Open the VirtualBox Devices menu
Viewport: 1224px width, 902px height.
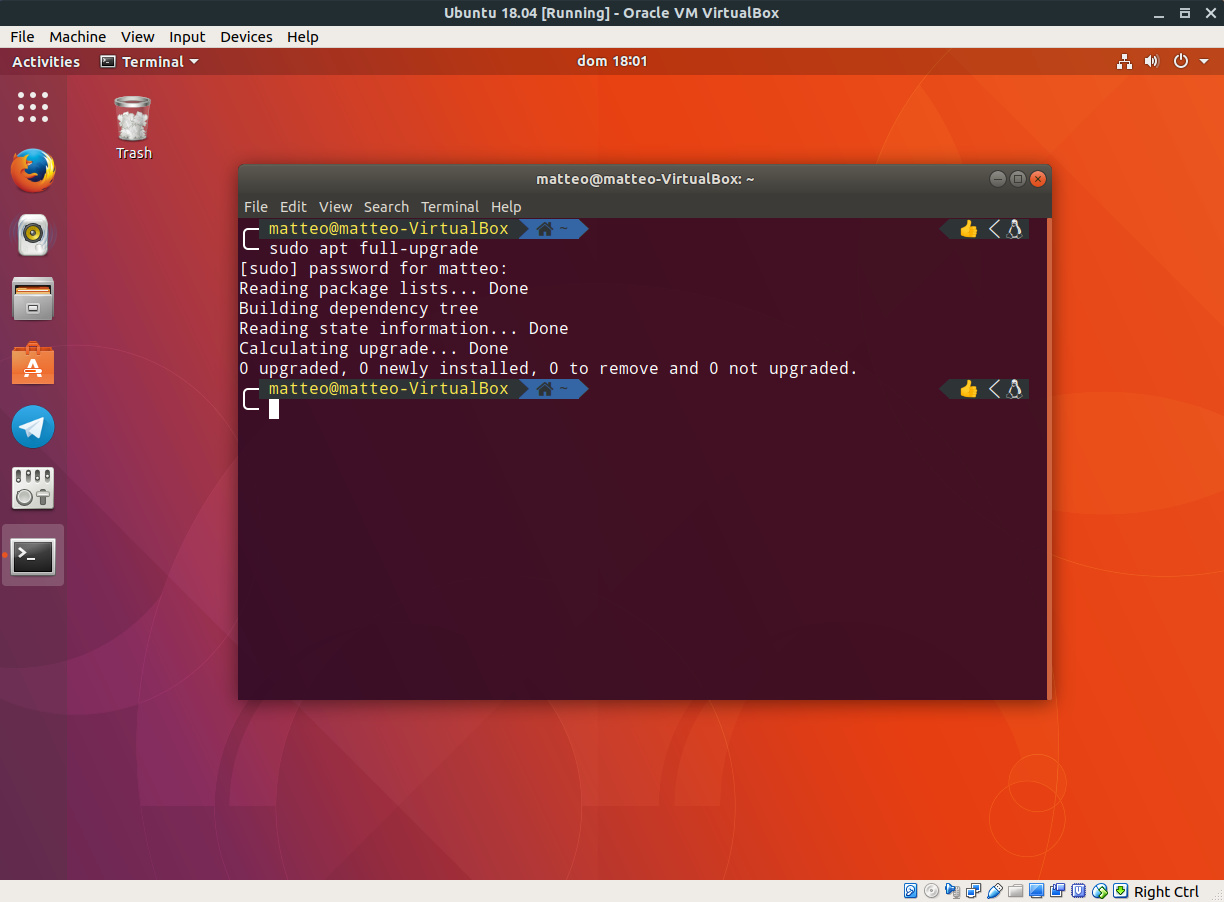coord(246,37)
